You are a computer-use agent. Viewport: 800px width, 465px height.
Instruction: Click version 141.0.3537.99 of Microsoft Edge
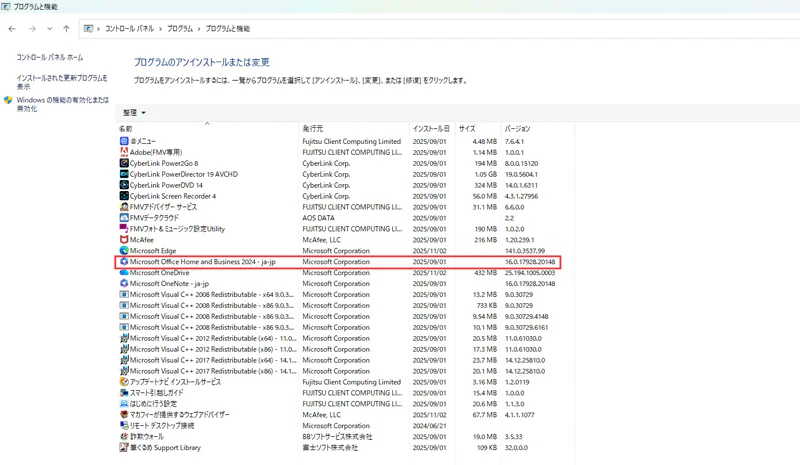525,251
